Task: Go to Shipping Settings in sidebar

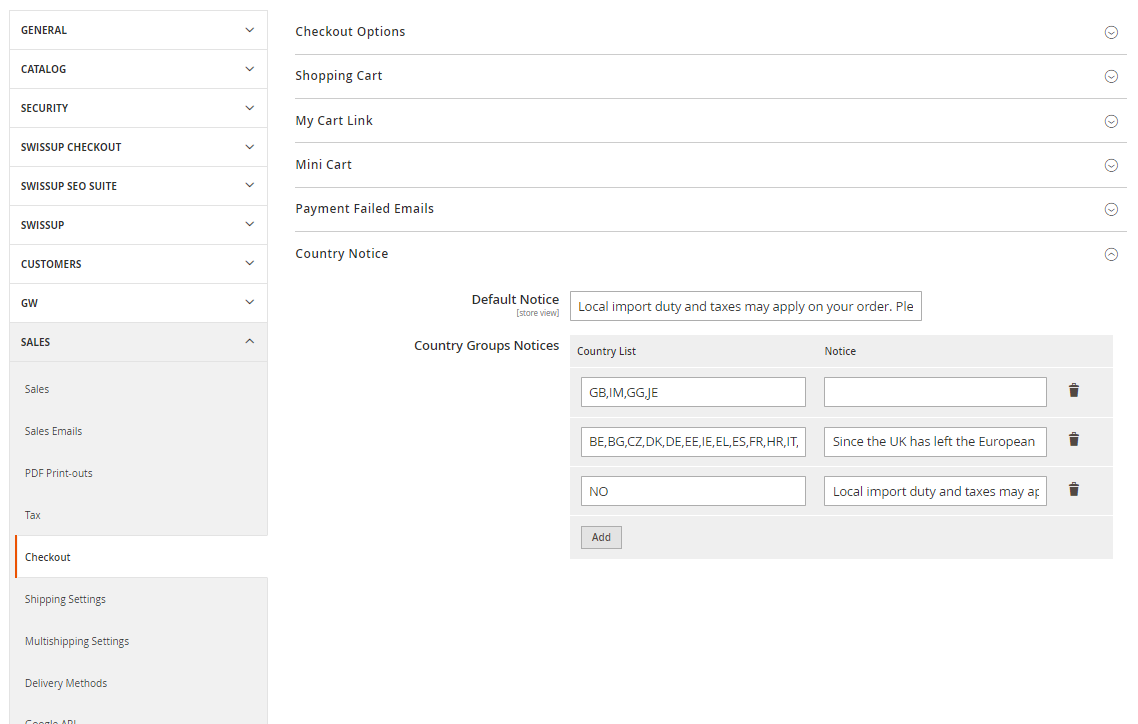Action: coord(65,599)
